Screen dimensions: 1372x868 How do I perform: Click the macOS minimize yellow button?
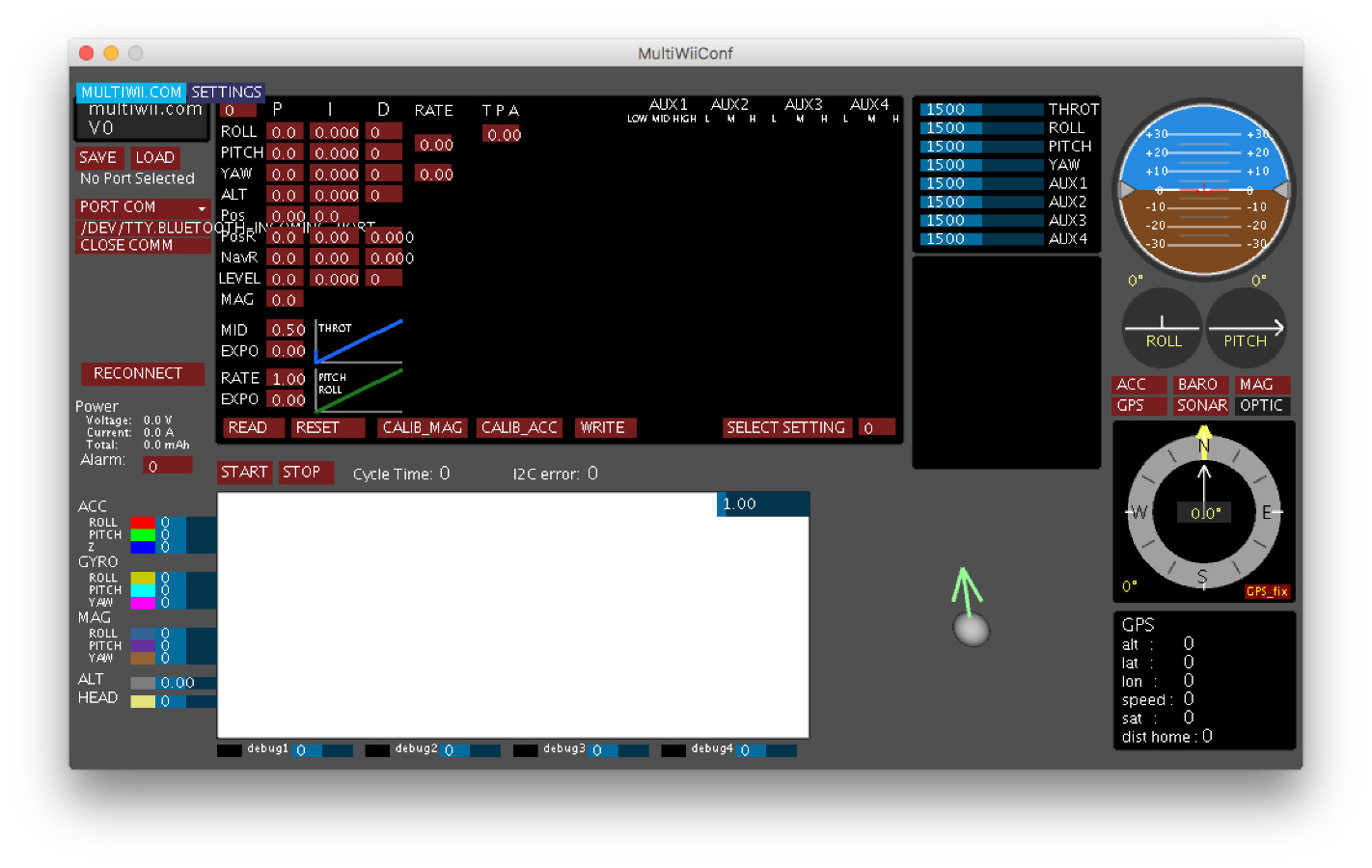point(111,53)
